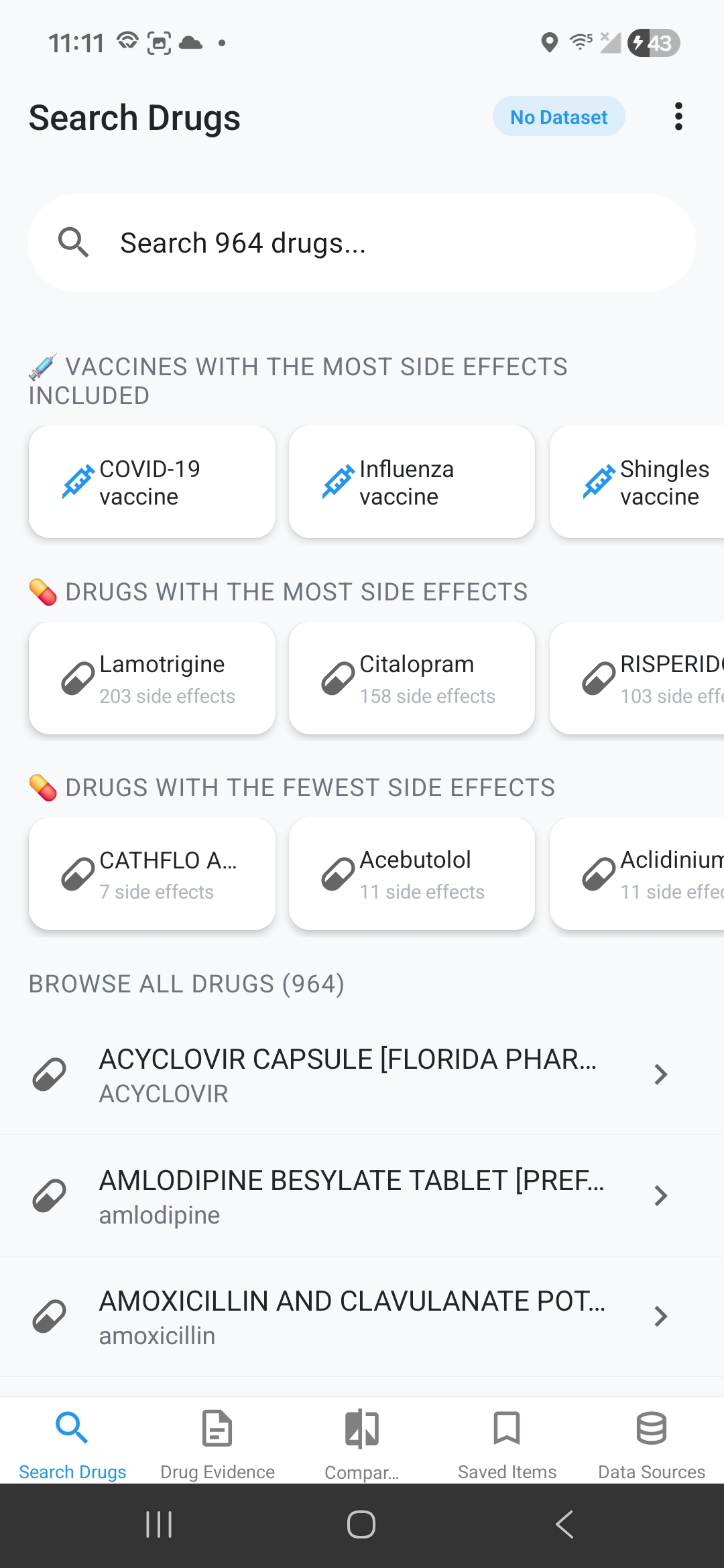Expand the AMLODIPINE BESYLATE TABLET chevron

pos(660,1195)
